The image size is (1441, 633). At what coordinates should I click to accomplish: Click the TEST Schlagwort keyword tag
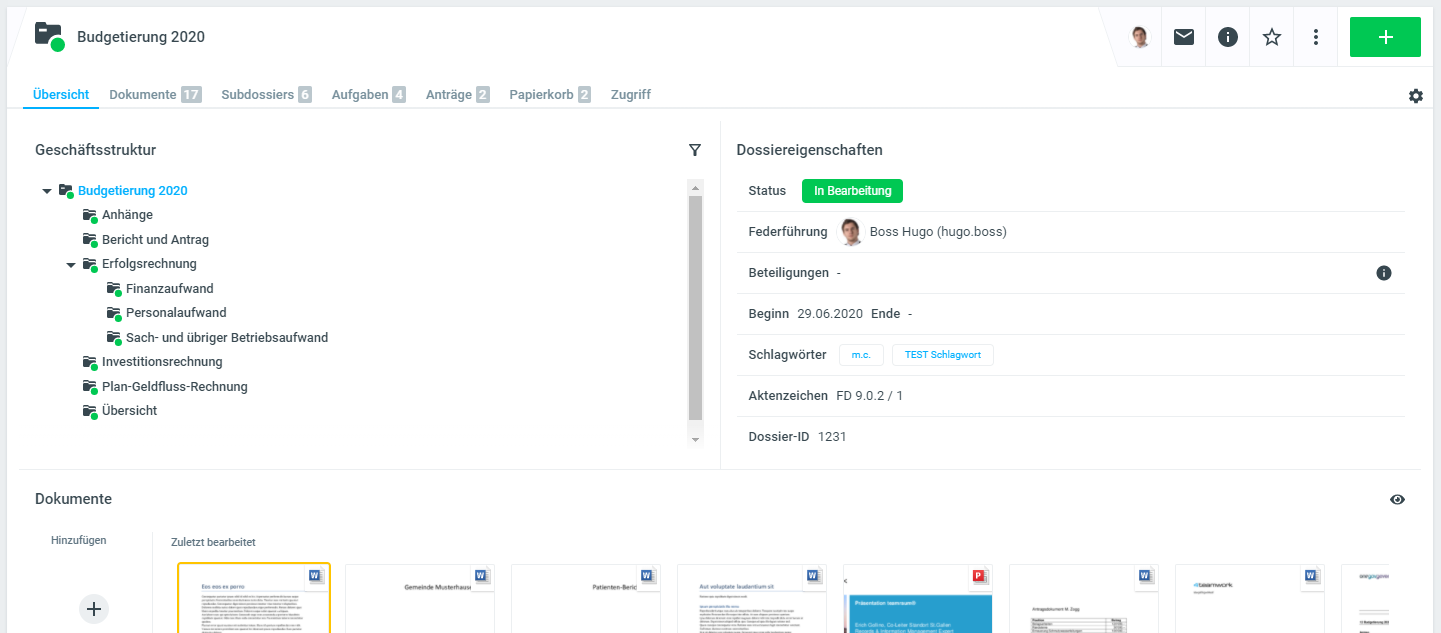click(x=942, y=355)
